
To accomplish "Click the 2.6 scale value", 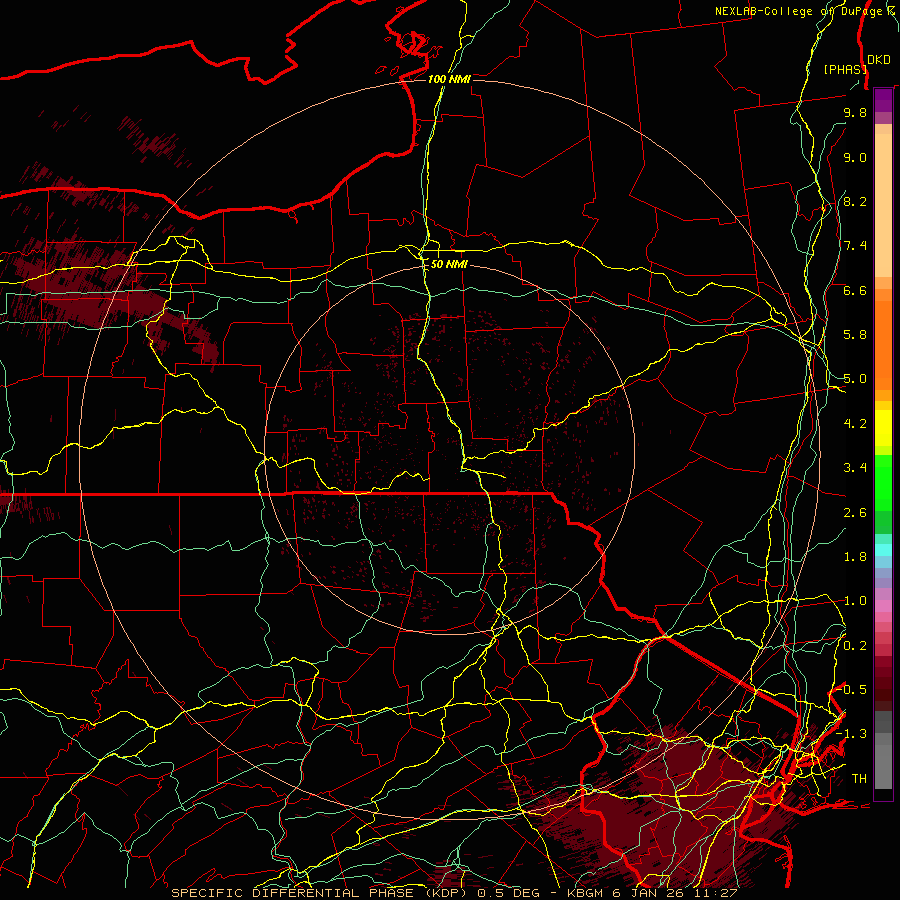I will pyautogui.click(x=855, y=513).
